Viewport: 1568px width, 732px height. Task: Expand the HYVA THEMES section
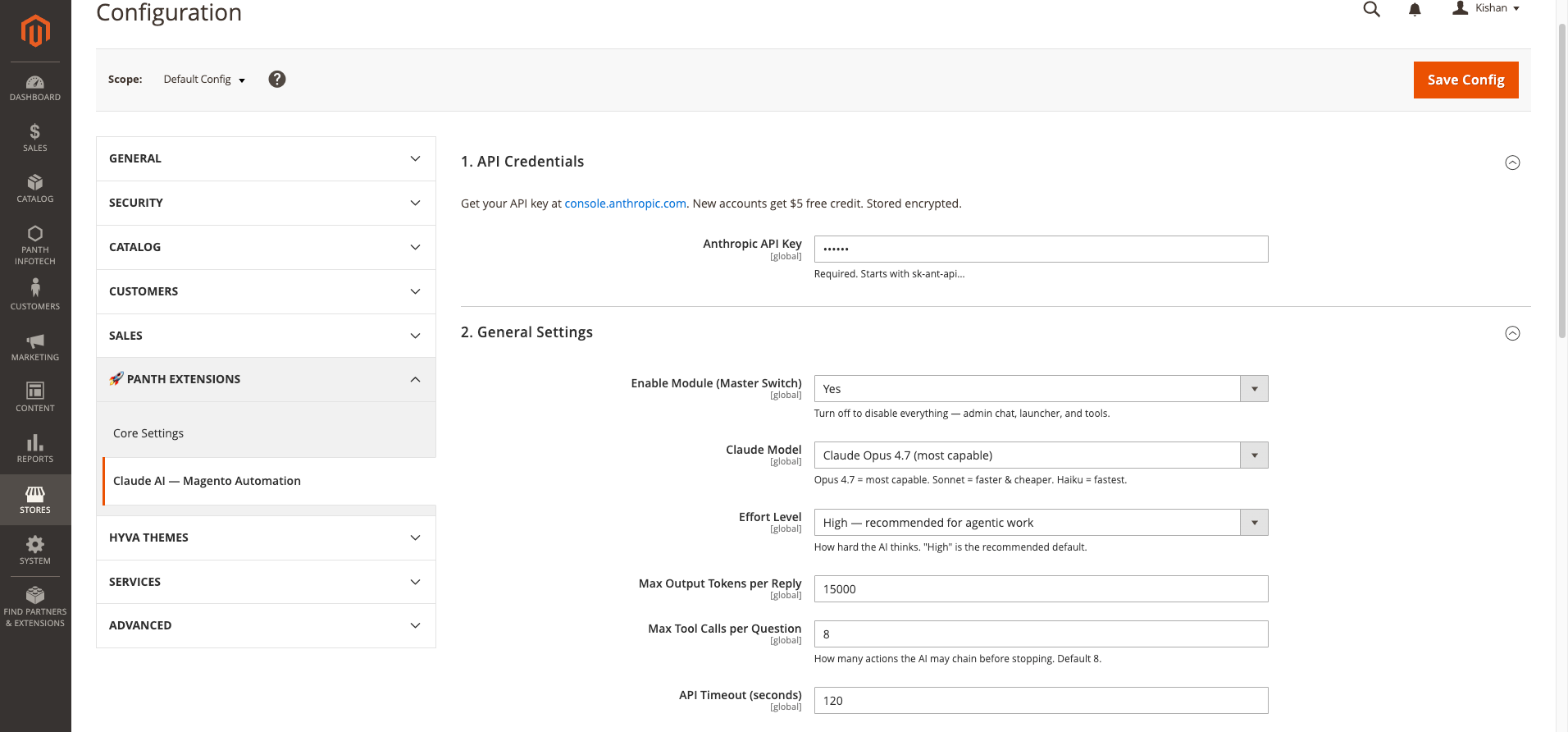tap(266, 538)
